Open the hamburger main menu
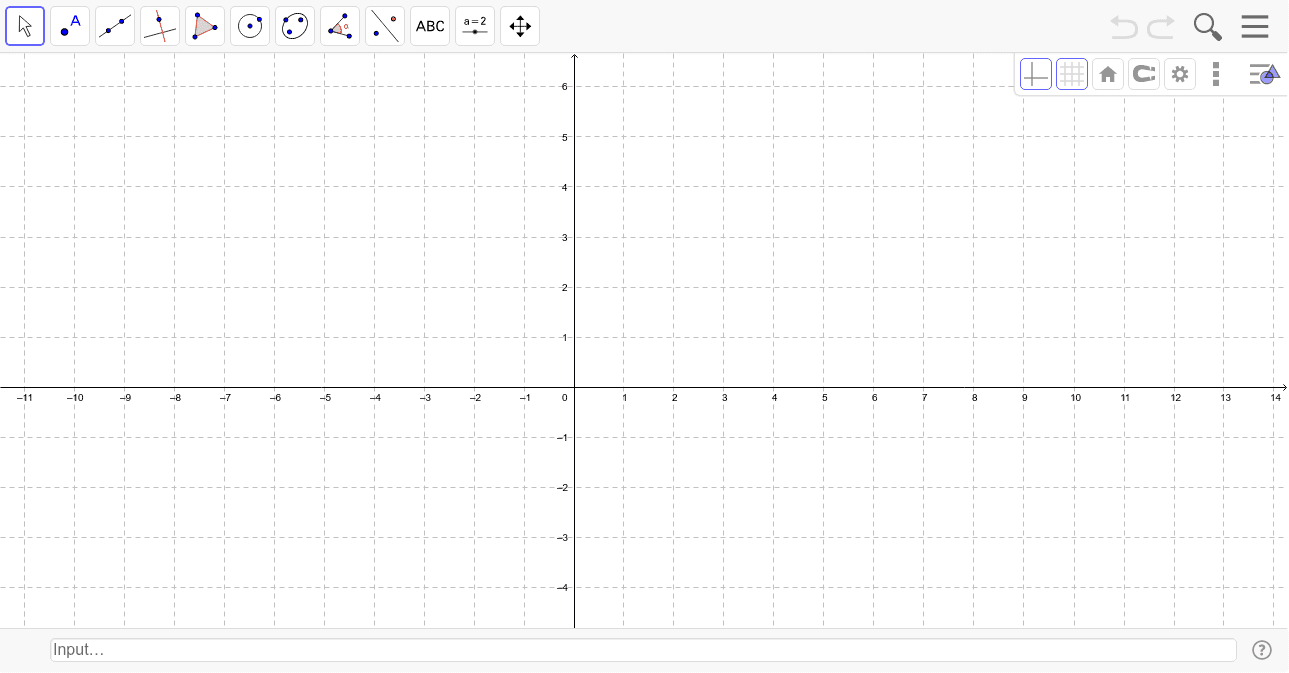Image resolution: width=1289 pixels, height=673 pixels. 1255,27
